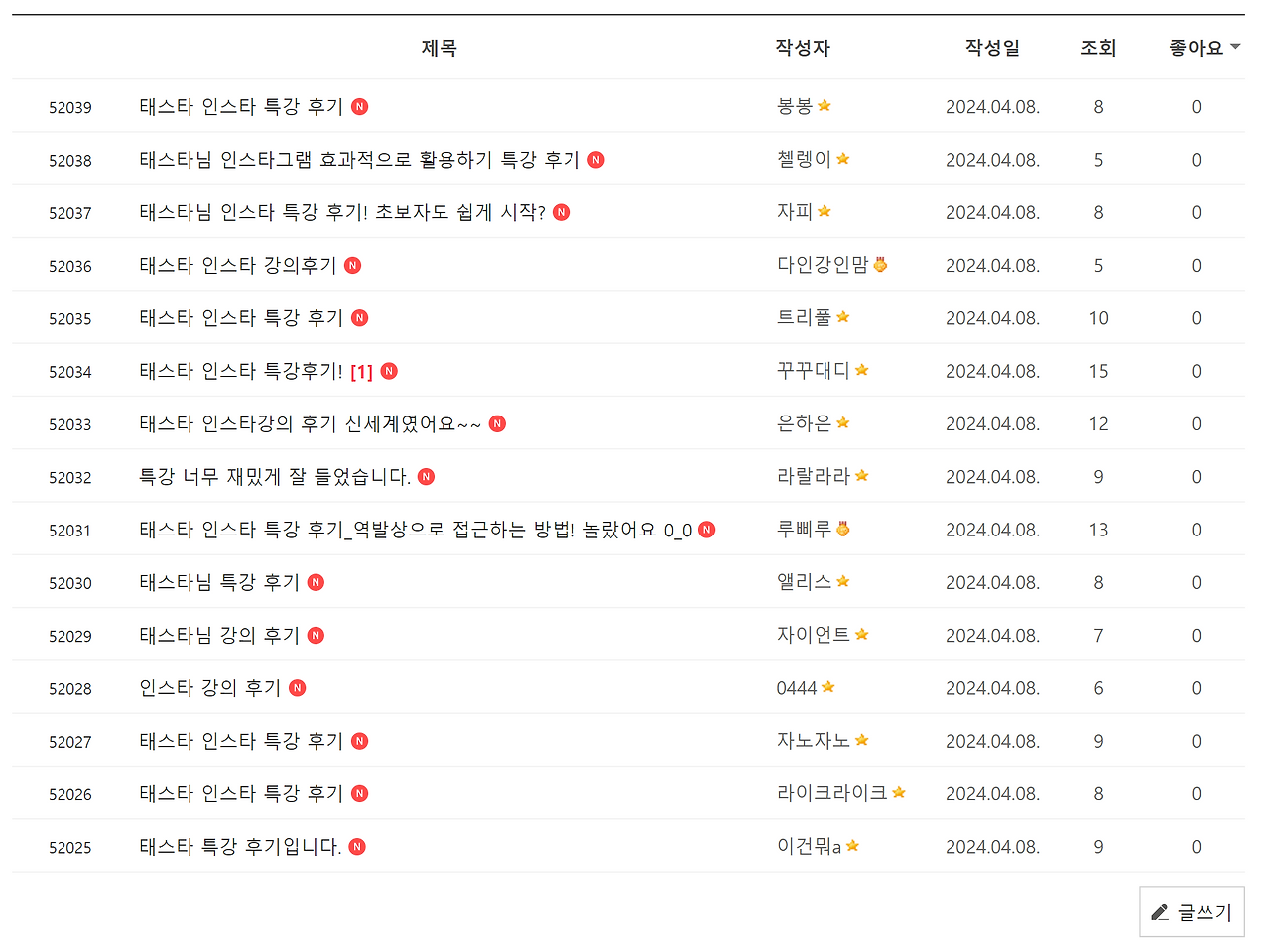Open the 좋아요 sort dropdown arrow

1234,45
